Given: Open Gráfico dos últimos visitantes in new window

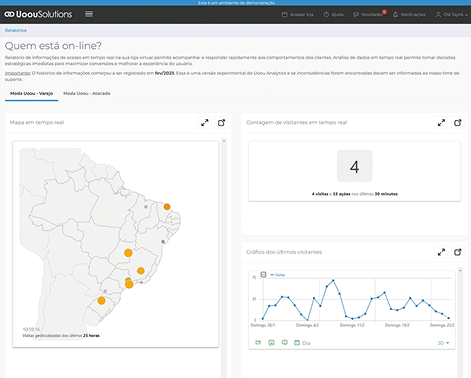Looking at the screenshot, I should 458,252.
